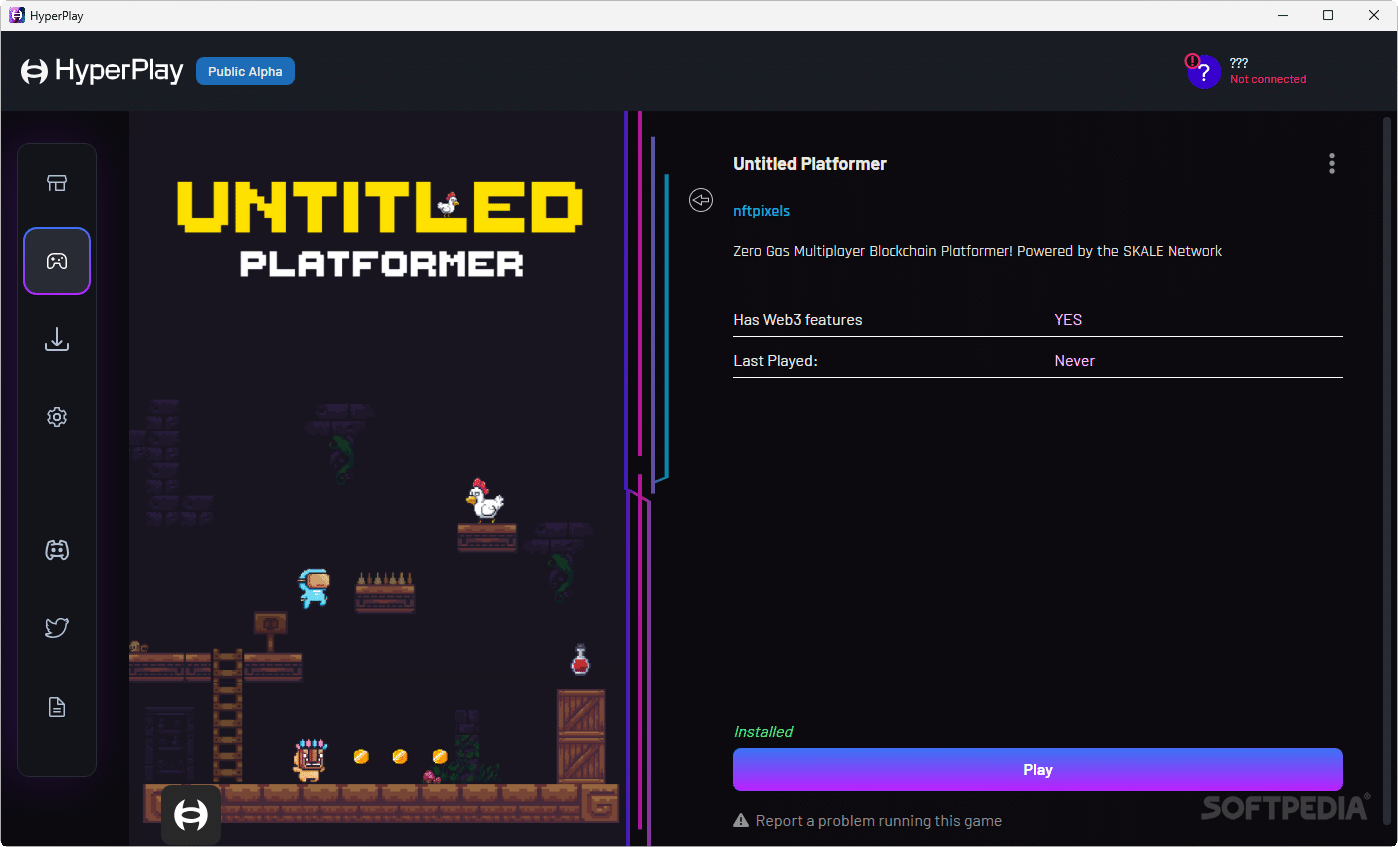Open the Discord sidebar icon
Screen dimensions: 1398x847
pos(57,550)
